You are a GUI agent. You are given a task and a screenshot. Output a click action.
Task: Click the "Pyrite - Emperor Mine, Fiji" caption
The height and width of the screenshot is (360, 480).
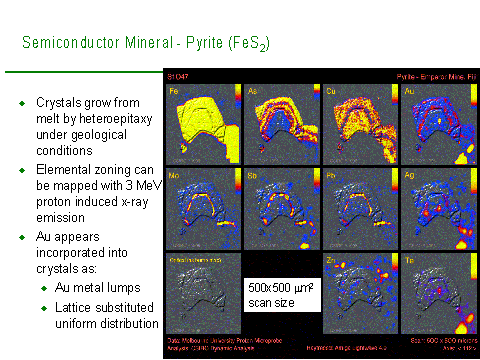436,77
